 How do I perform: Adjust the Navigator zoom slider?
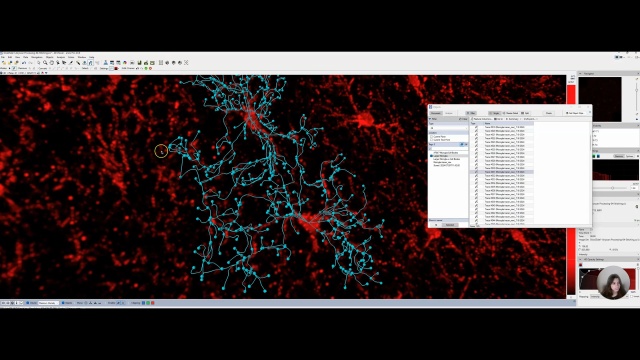pyautogui.click(x=636, y=90)
